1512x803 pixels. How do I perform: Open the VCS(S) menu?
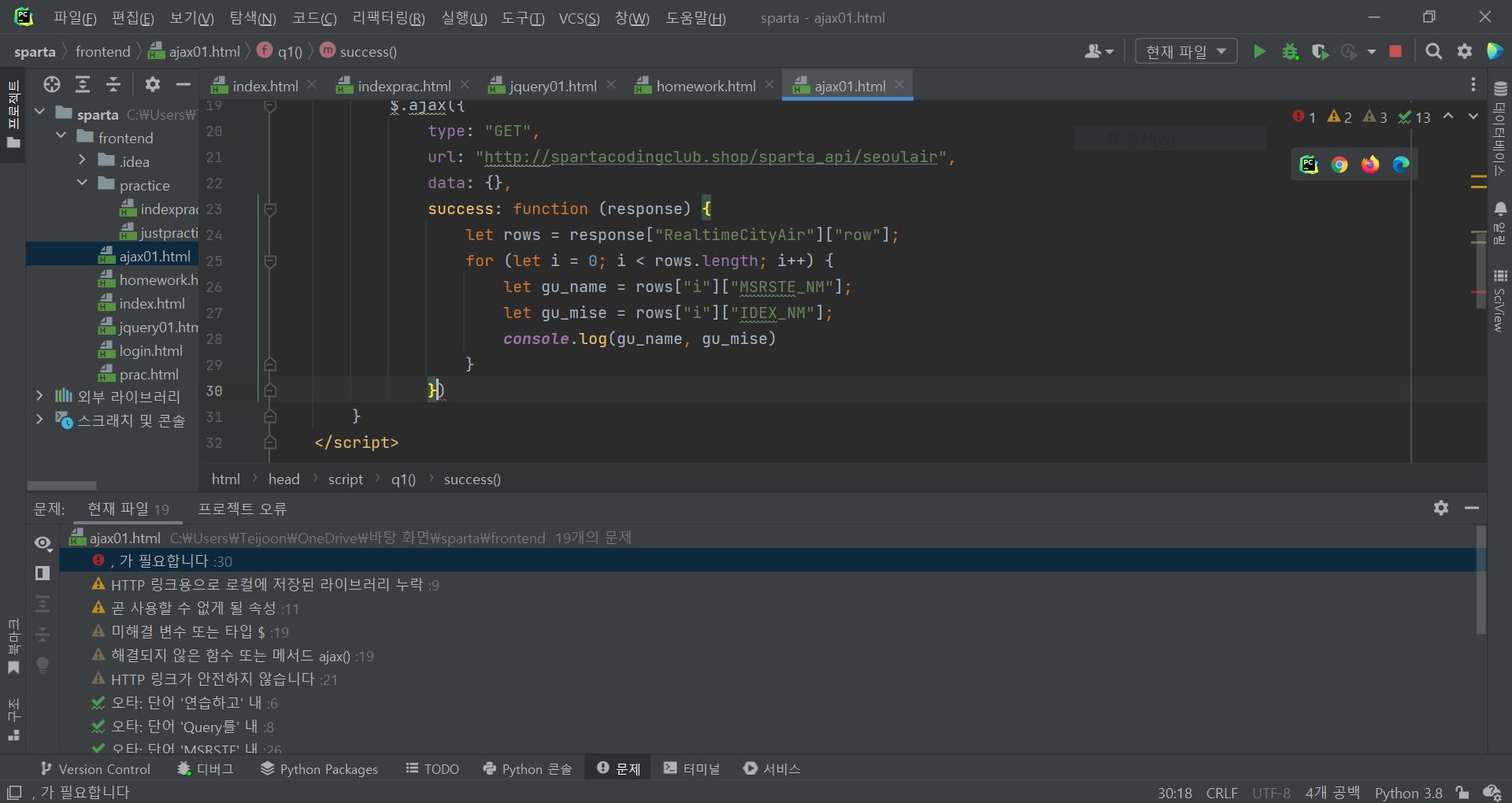579,18
